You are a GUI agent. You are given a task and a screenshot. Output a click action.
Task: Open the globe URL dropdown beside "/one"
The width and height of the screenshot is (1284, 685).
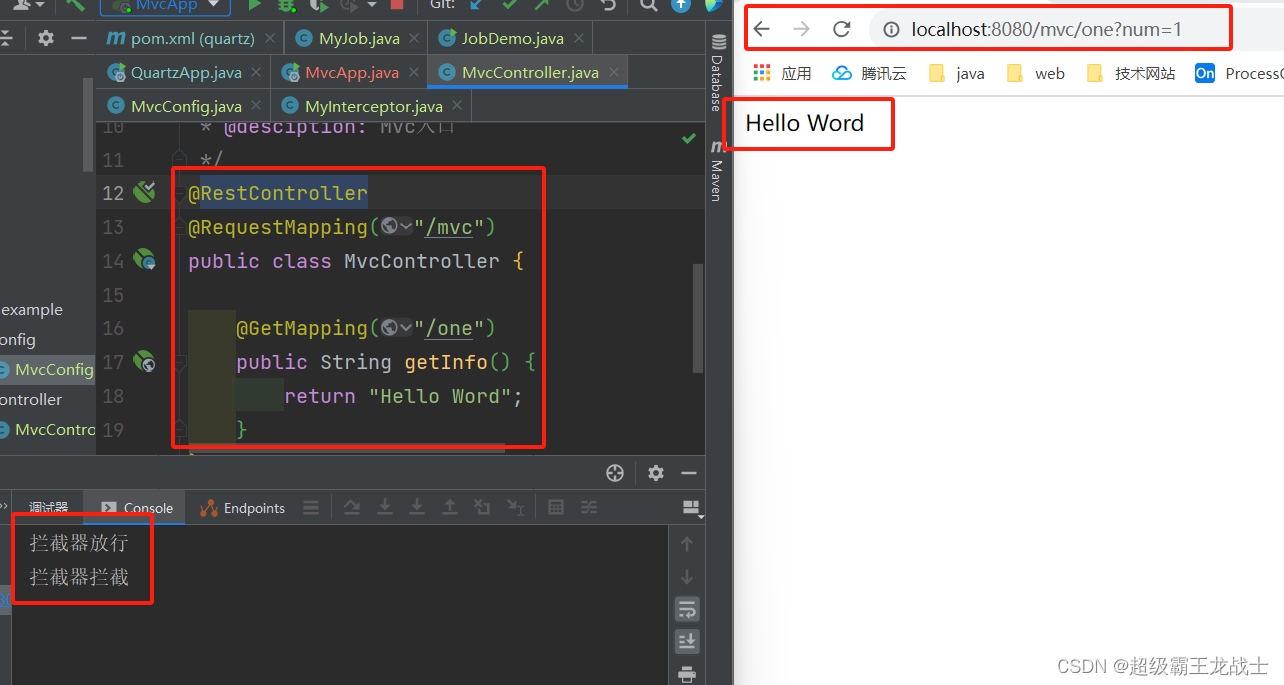coord(397,328)
